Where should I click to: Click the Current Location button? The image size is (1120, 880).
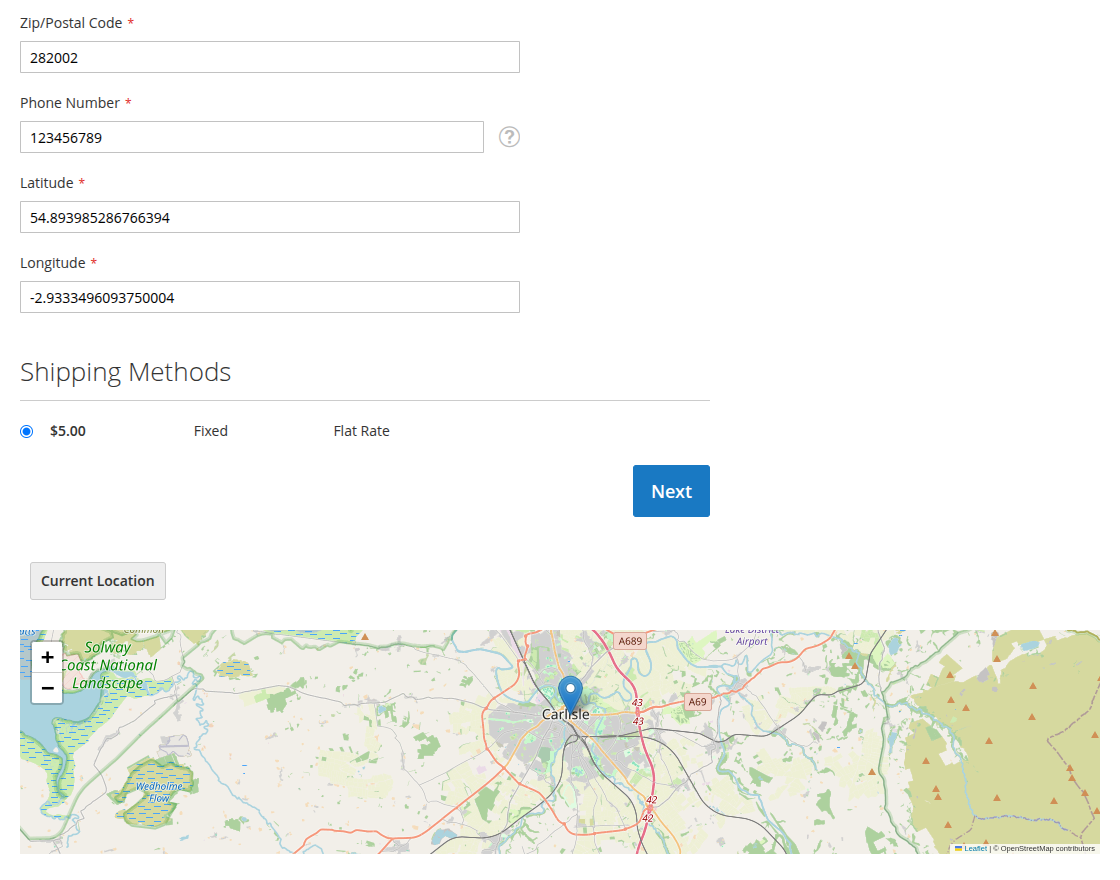(x=98, y=581)
